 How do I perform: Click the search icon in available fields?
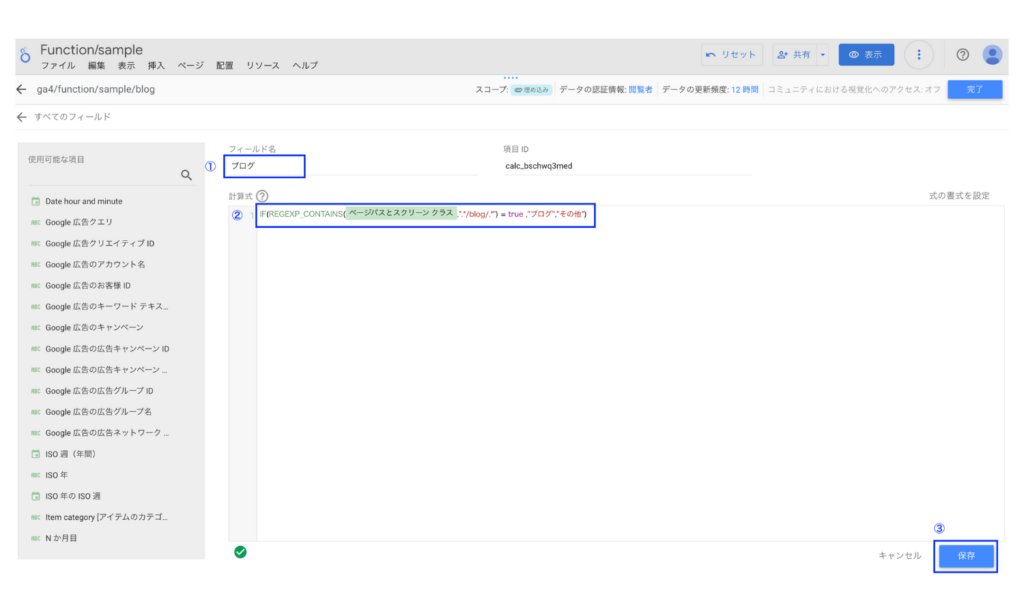click(186, 175)
